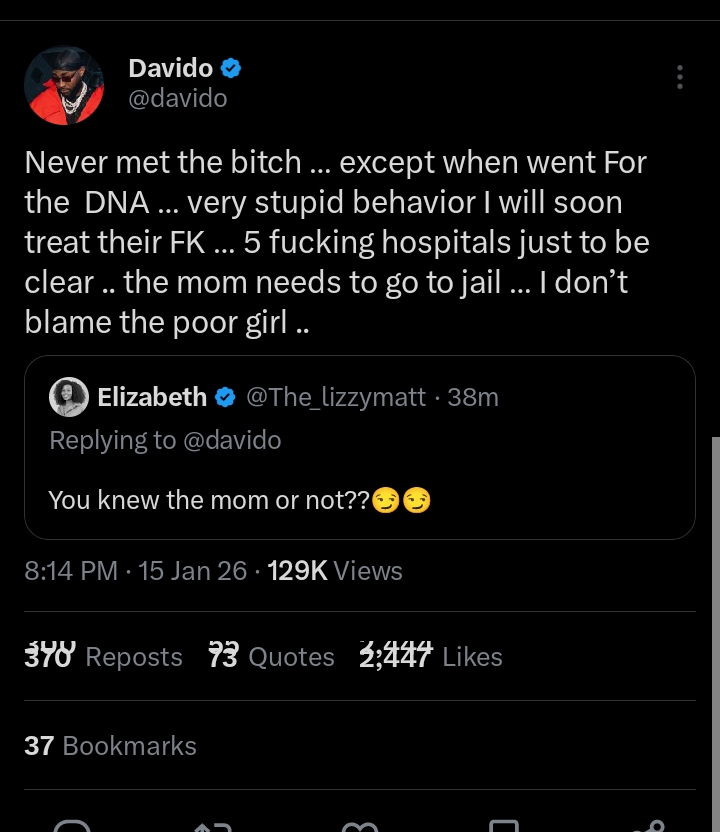Open the 73 Quotes list
The image size is (720, 832).
click(x=272, y=656)
